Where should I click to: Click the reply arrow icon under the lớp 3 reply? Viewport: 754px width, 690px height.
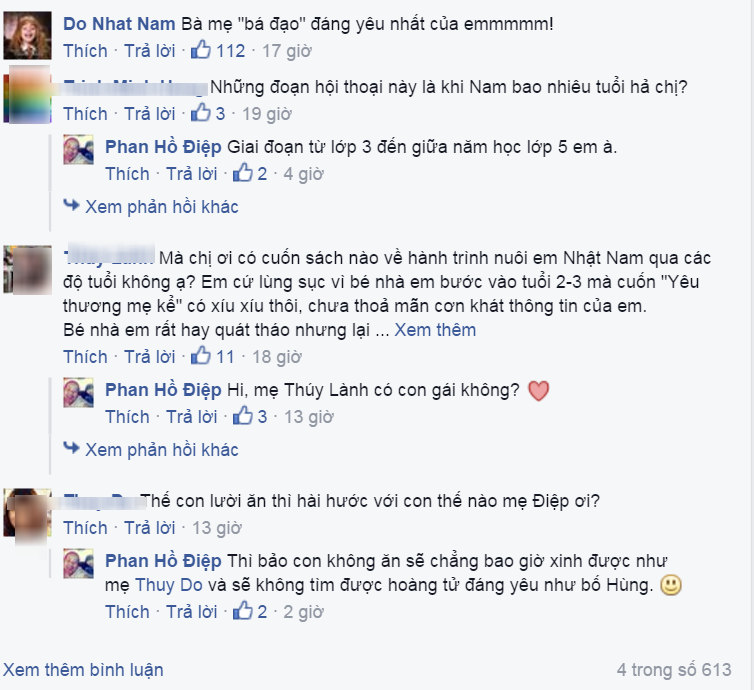click(x=72, y=206)
